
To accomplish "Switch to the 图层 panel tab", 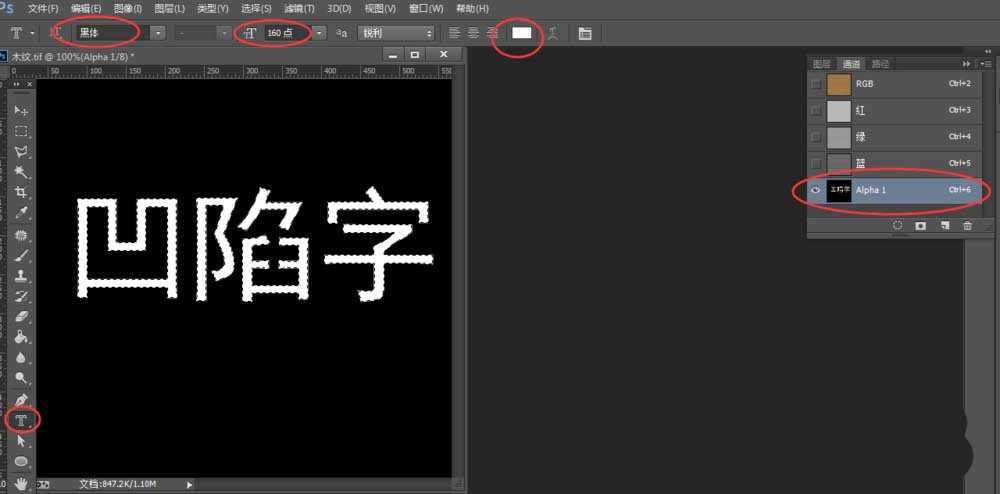I will (822, 63).
